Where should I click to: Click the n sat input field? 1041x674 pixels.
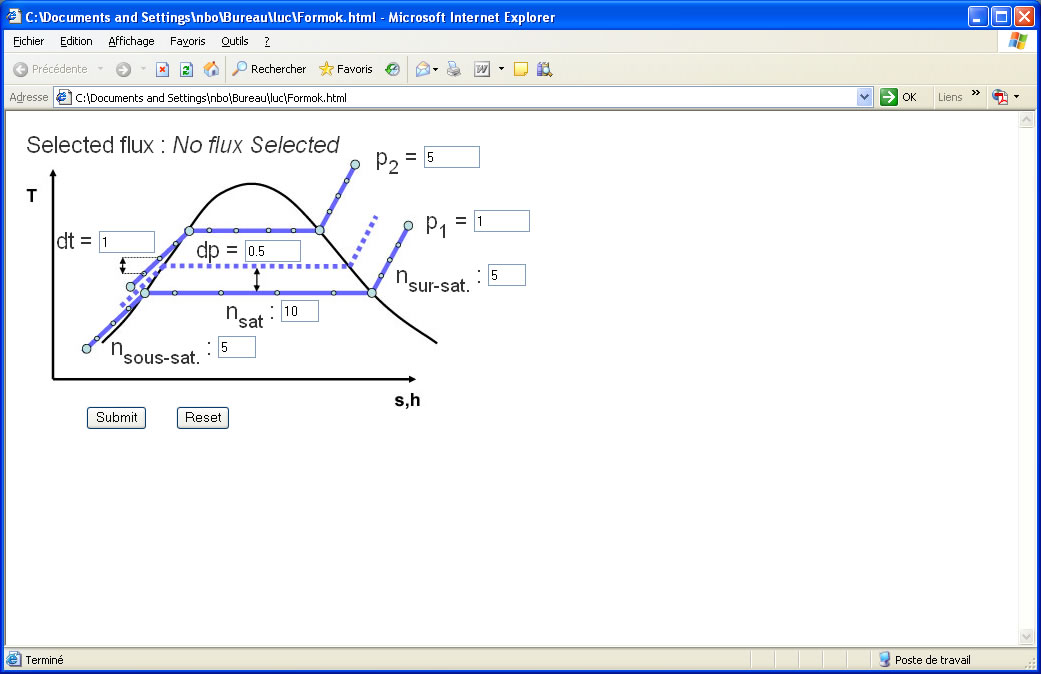[x=299, y=311]
